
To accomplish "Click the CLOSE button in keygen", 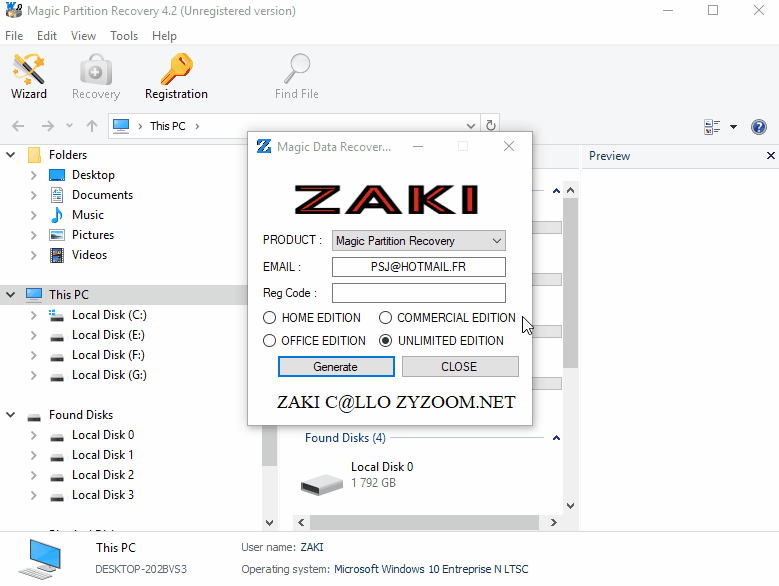I will (460, 366).
